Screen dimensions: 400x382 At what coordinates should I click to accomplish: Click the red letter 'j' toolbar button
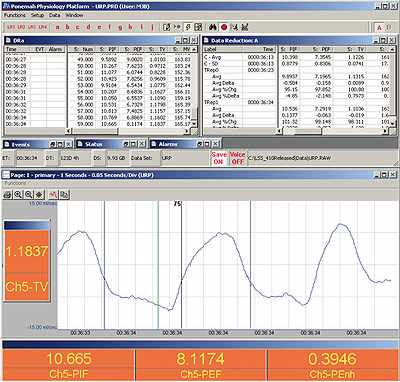coord(152,27)
